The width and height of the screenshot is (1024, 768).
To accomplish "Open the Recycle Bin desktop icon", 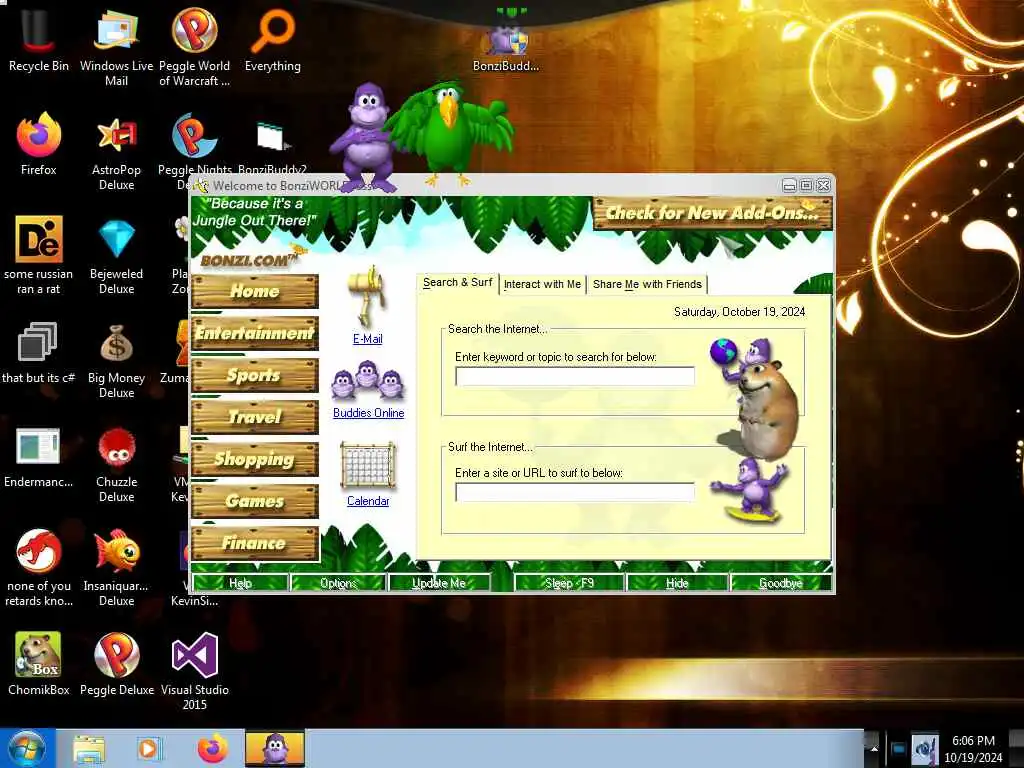I will [39, 39].
